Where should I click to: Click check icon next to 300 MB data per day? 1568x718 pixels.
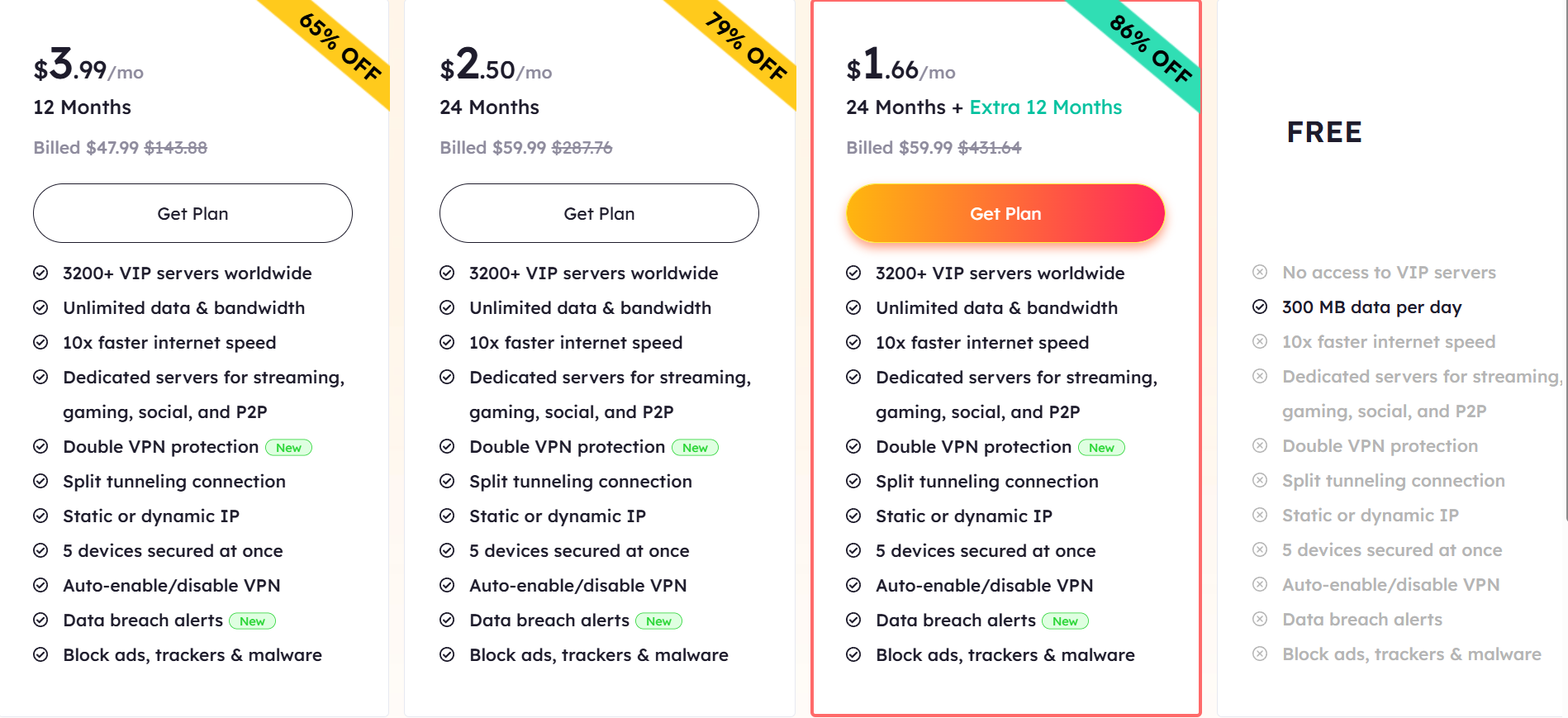coord(1260,307)
